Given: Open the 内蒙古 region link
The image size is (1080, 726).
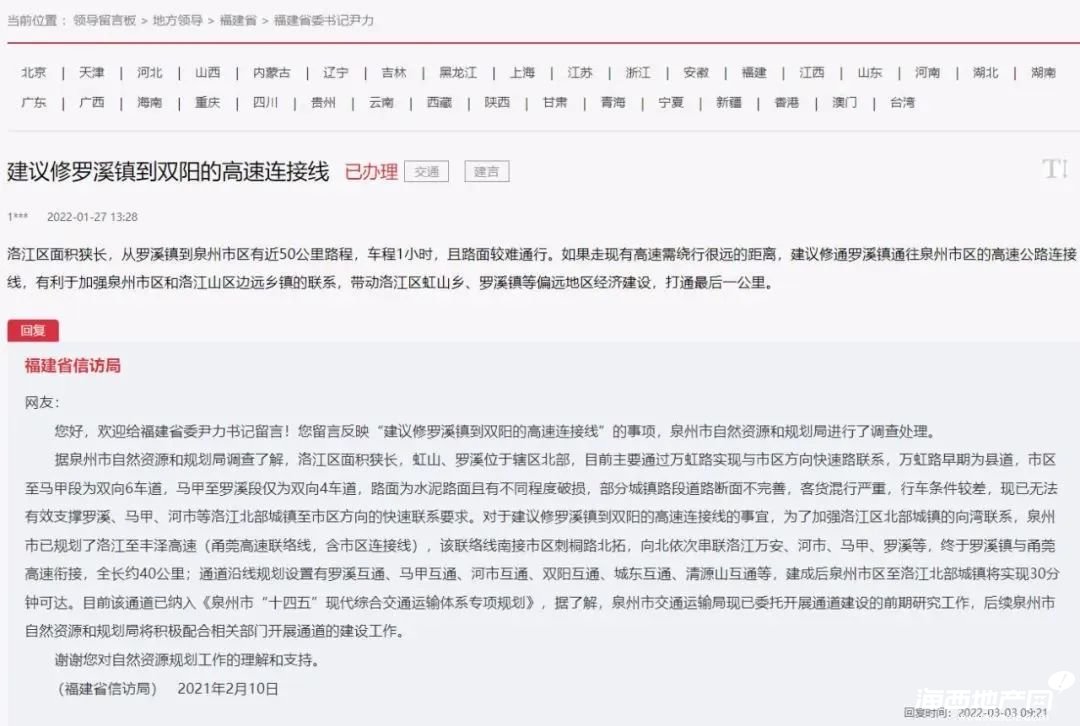Looking at the screenshot, I should coord(271,72).
